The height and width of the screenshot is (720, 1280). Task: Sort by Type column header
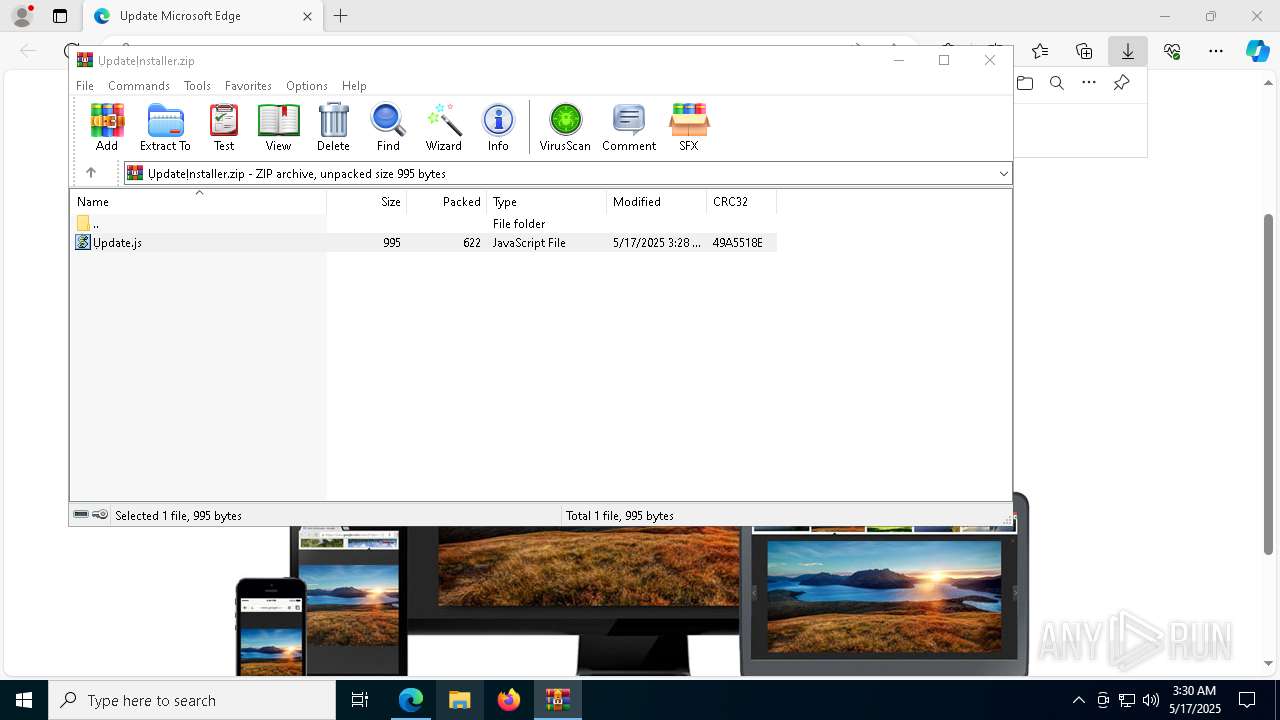pyautogui.click(x=547, y=201)
